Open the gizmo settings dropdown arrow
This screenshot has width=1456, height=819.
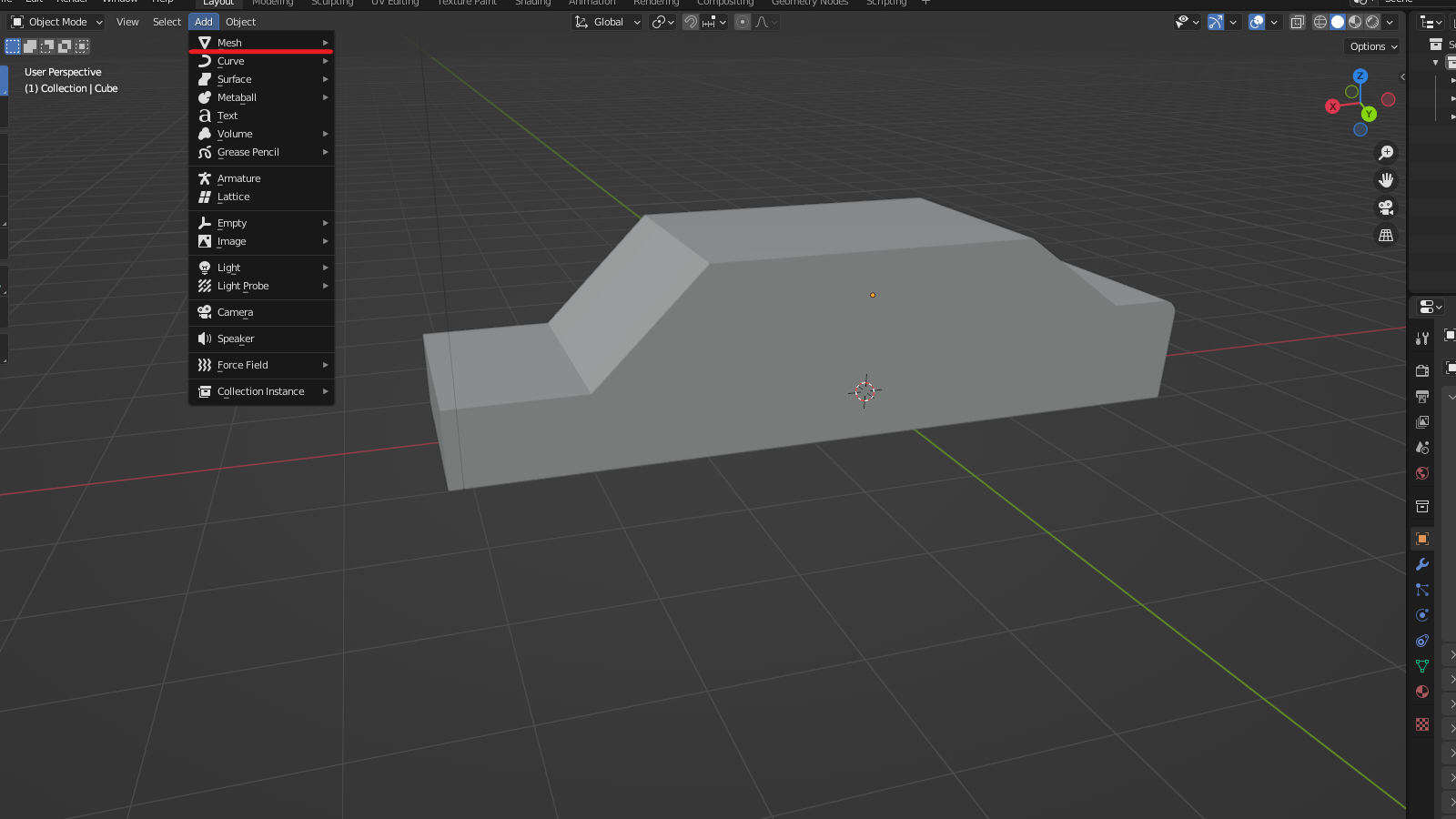tap(1233, 22)
